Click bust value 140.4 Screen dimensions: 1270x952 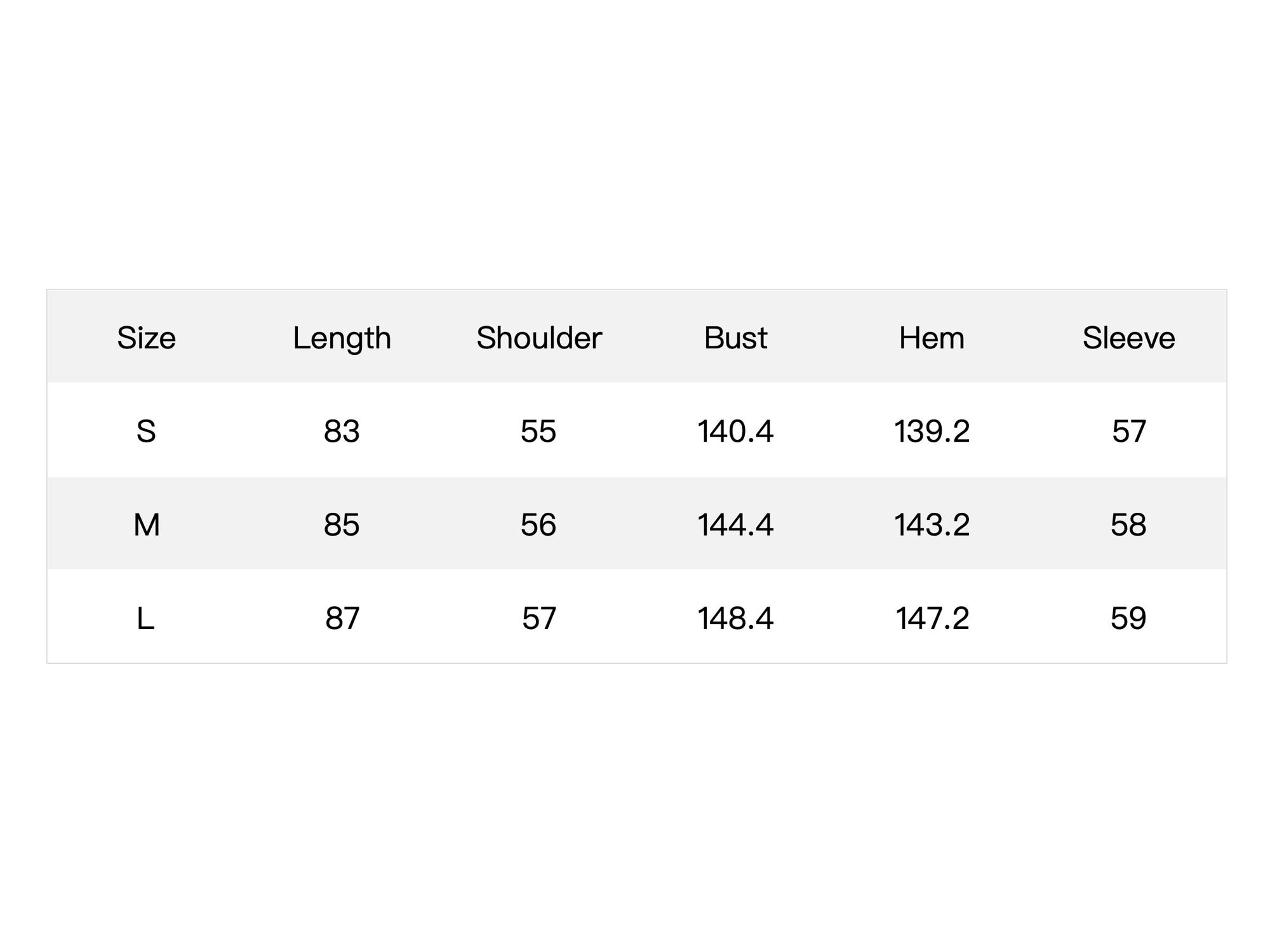pos(735,432)
